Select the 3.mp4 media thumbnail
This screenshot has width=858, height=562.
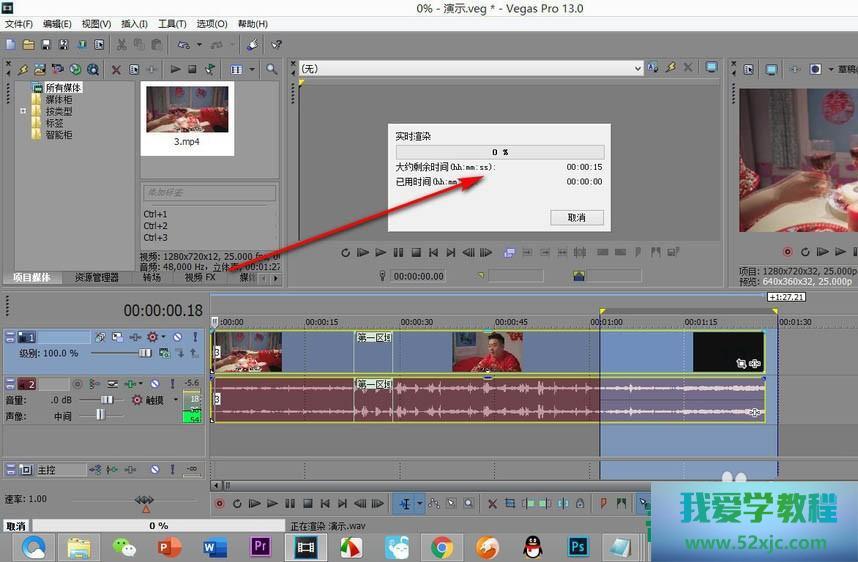(187, 110)
